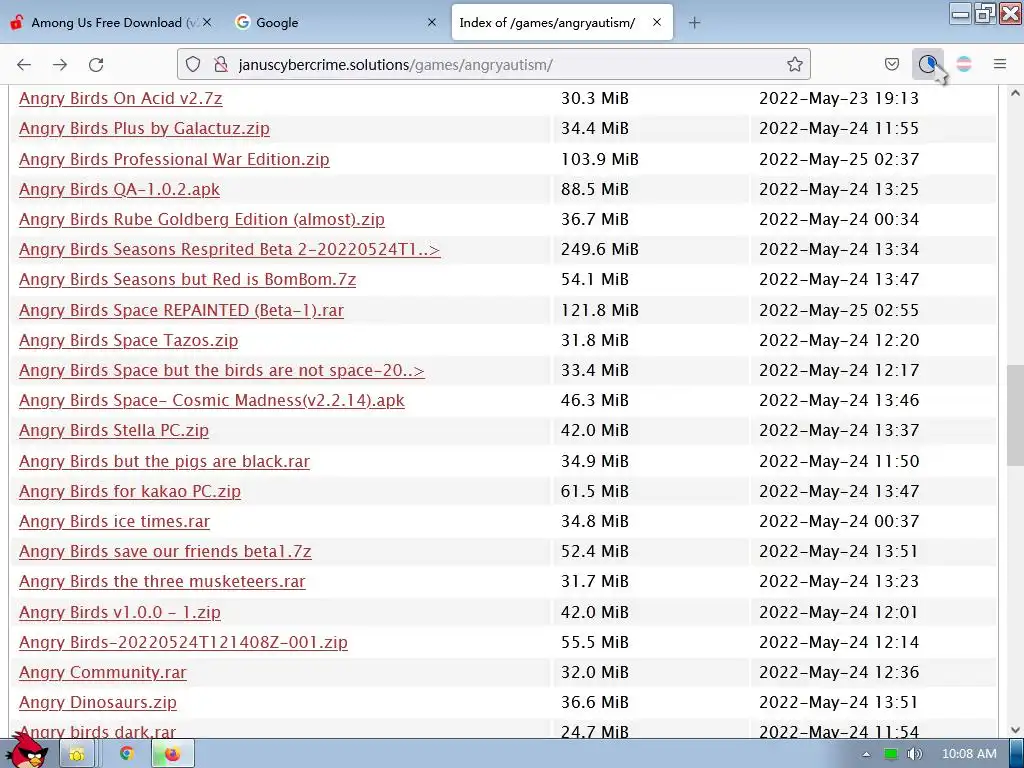This screenshot has height=768, width=1024.
Task: Click the blue circular extension toolbar icon
Action: (927, 64)
